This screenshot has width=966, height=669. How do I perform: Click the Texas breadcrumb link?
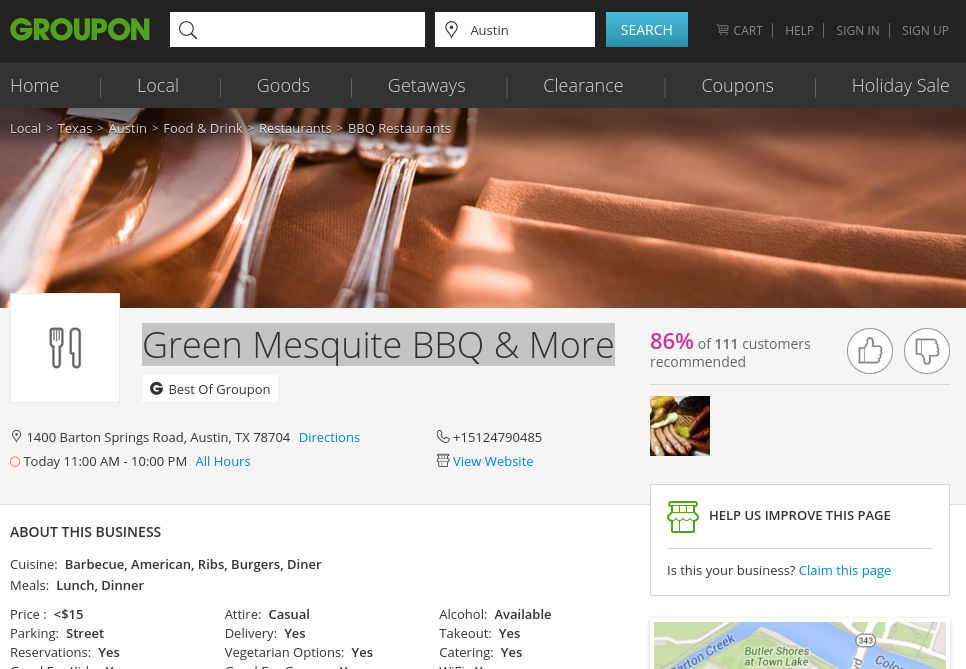point(75,128)
